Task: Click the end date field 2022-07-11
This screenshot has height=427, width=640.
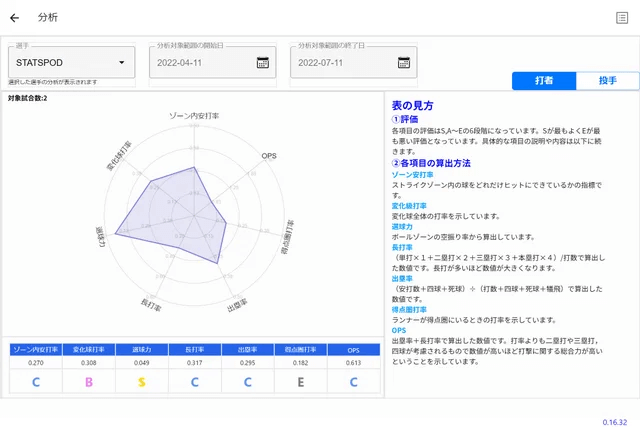Action: click(340, 62)
